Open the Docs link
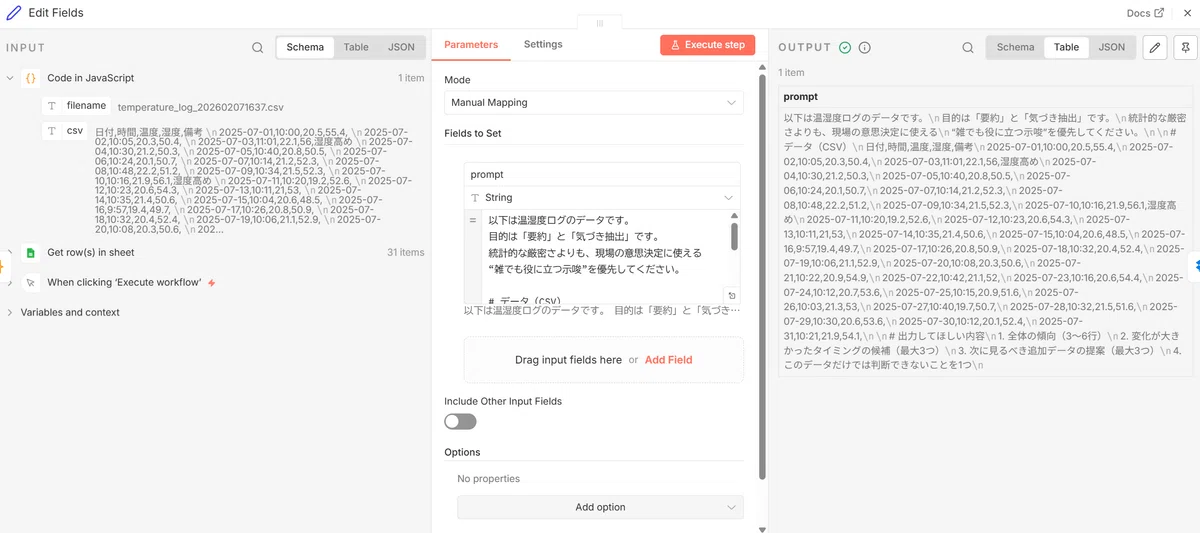1200x533 pixels. [x=1145, y=13]
